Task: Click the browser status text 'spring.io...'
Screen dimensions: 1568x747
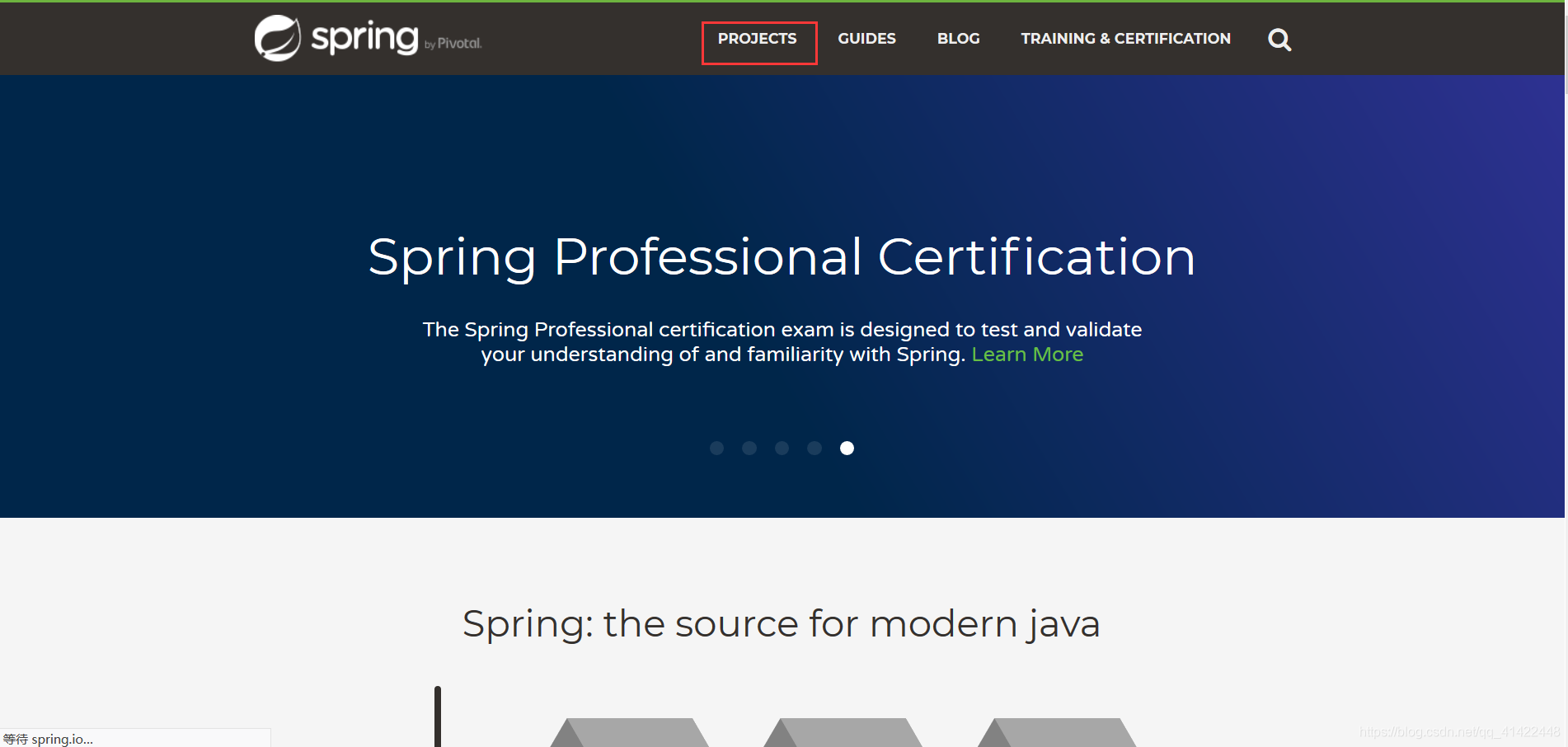Action: [x=62, y=739]
